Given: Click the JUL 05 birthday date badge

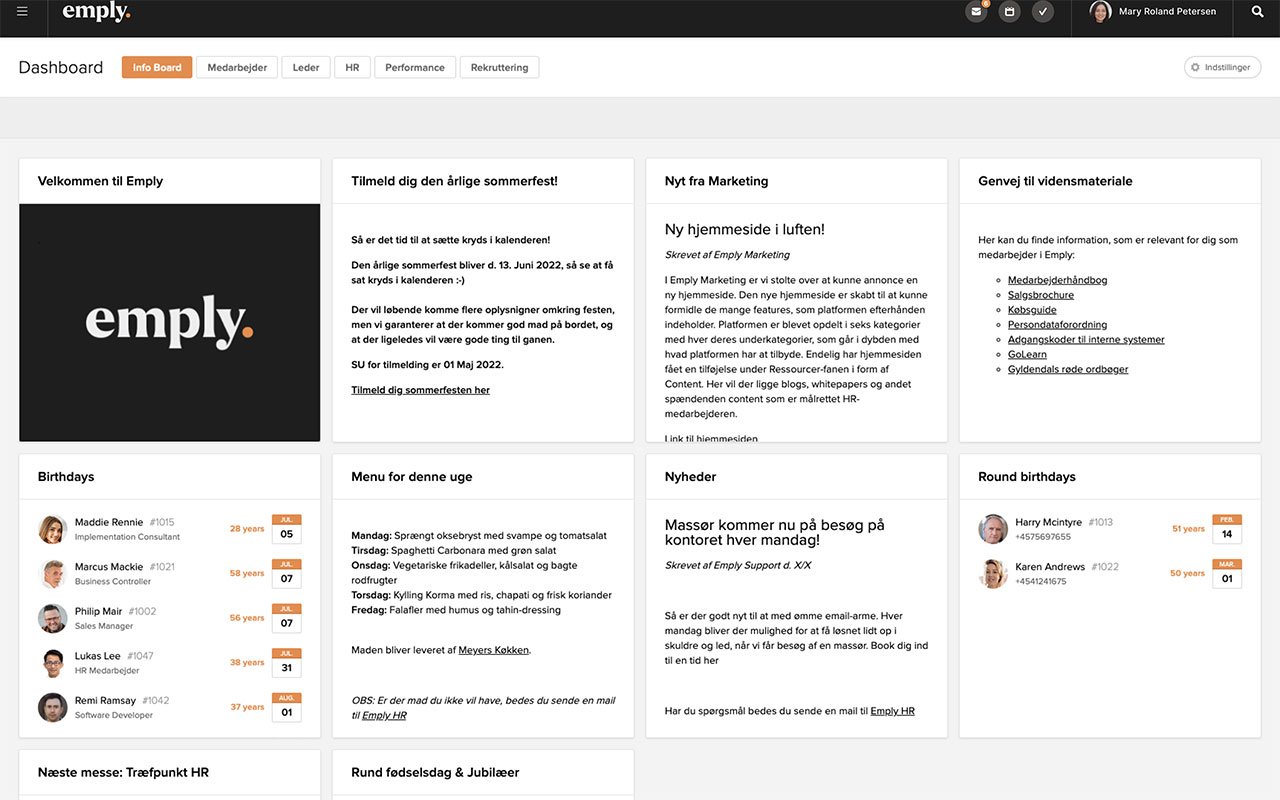Looking at the screenshot, I should 286,529.
